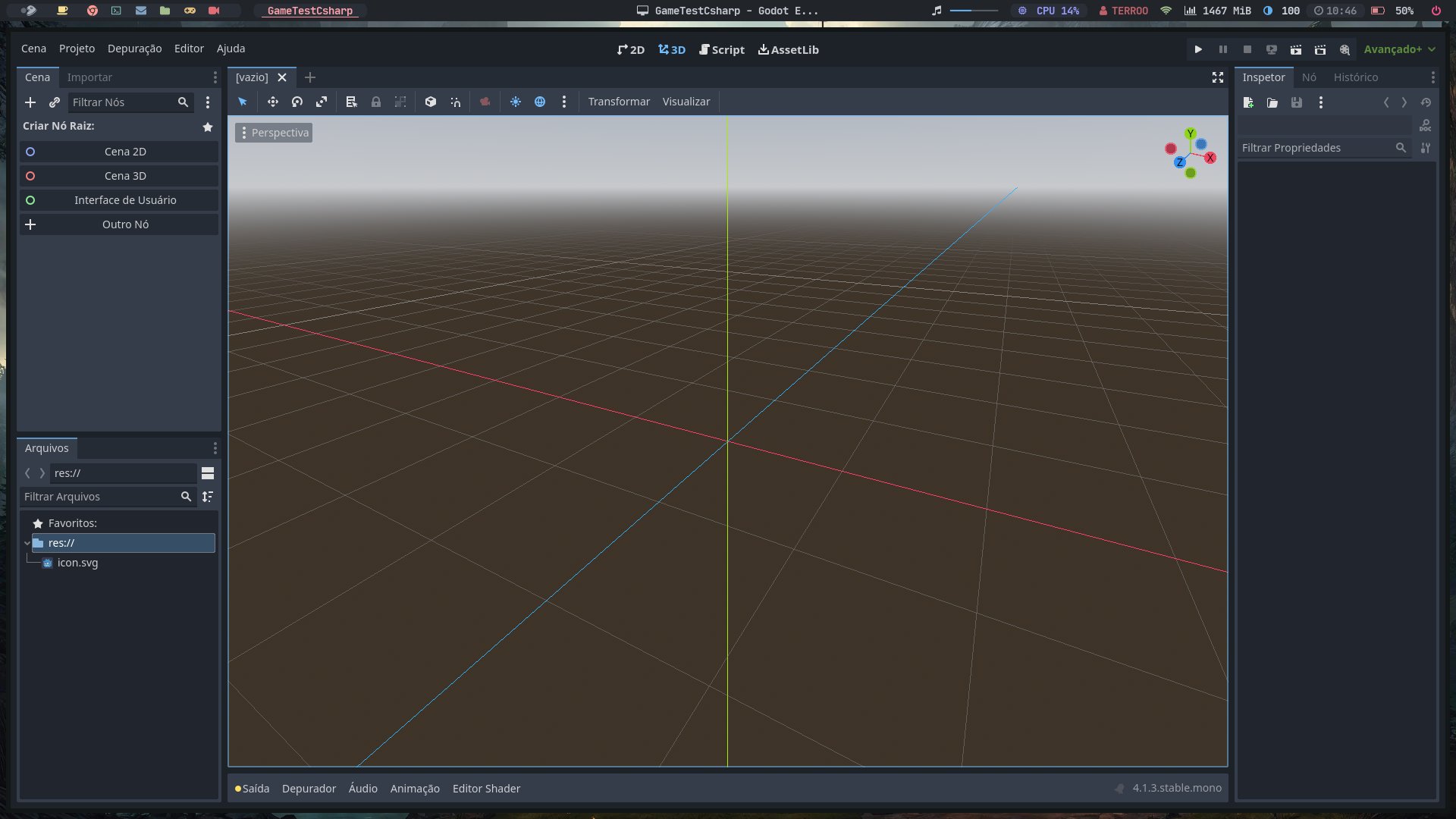Close the [vazio] scene tab
Viewport: 1456px width, 819px height.
(282, 77)
